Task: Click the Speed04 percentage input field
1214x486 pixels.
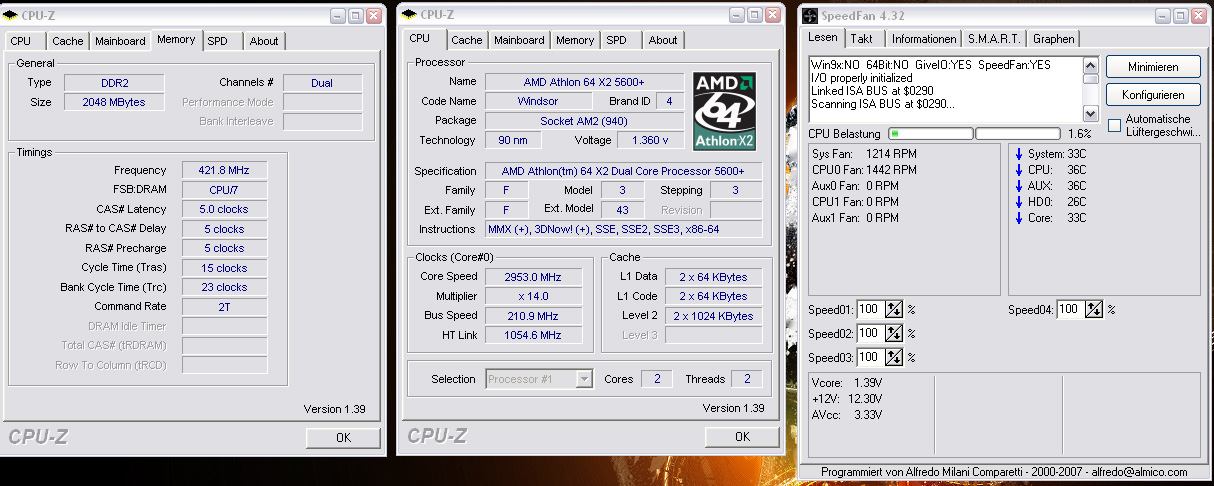Action: pyautogui.click(x=1071, y=309)
